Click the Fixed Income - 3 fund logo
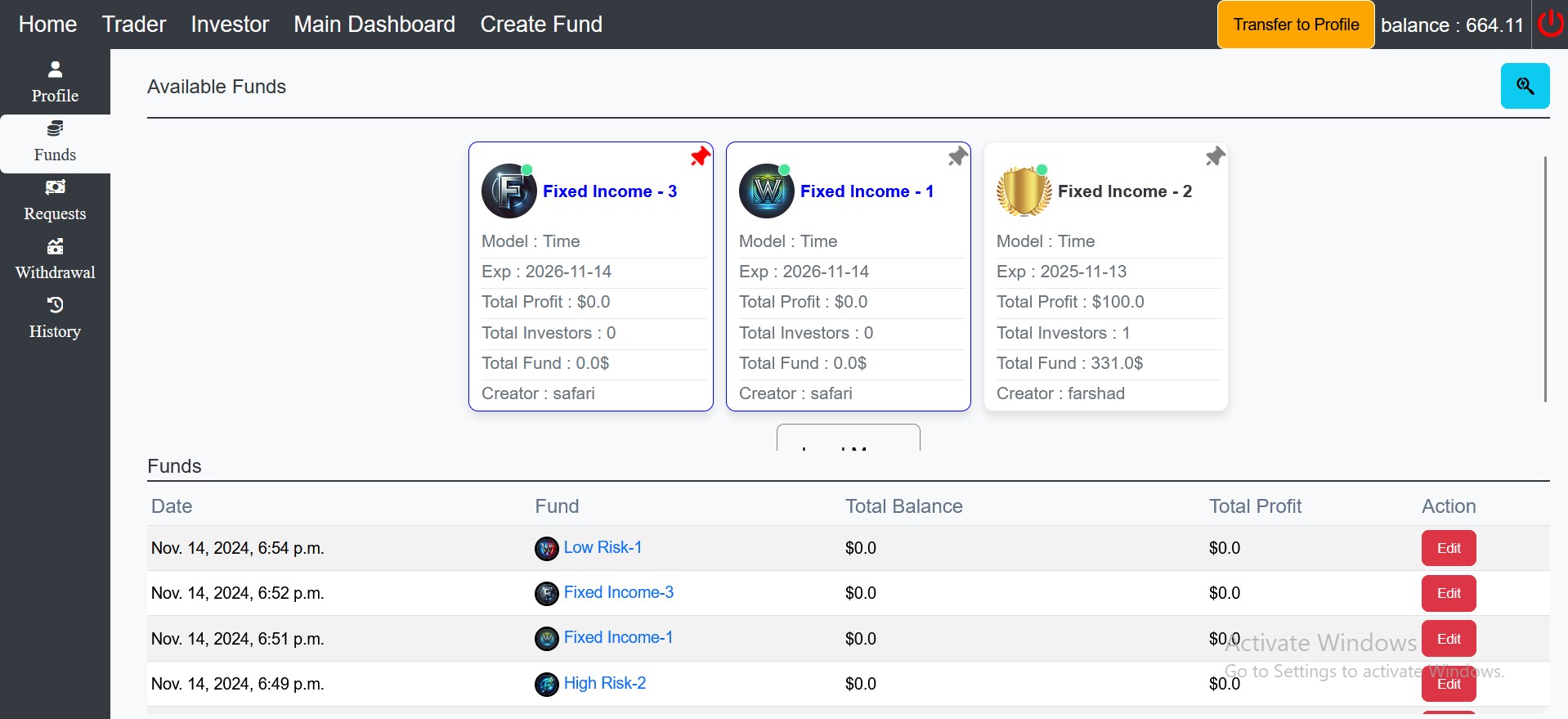Image resolution: width=1568 pixels, height=719 pixels. 508,191
